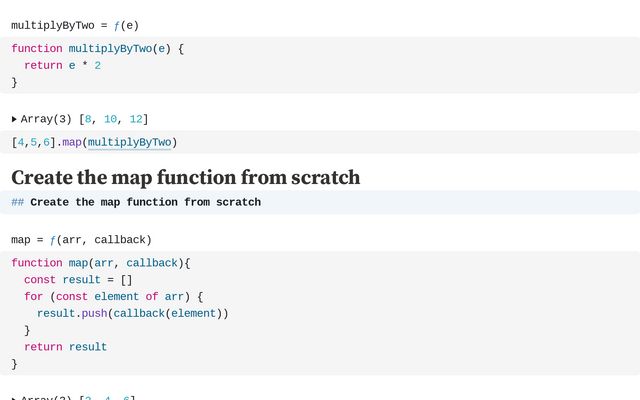Focus the markdown cell starting with ##
This screenshot has height=400, width=640.
(145, 202)
